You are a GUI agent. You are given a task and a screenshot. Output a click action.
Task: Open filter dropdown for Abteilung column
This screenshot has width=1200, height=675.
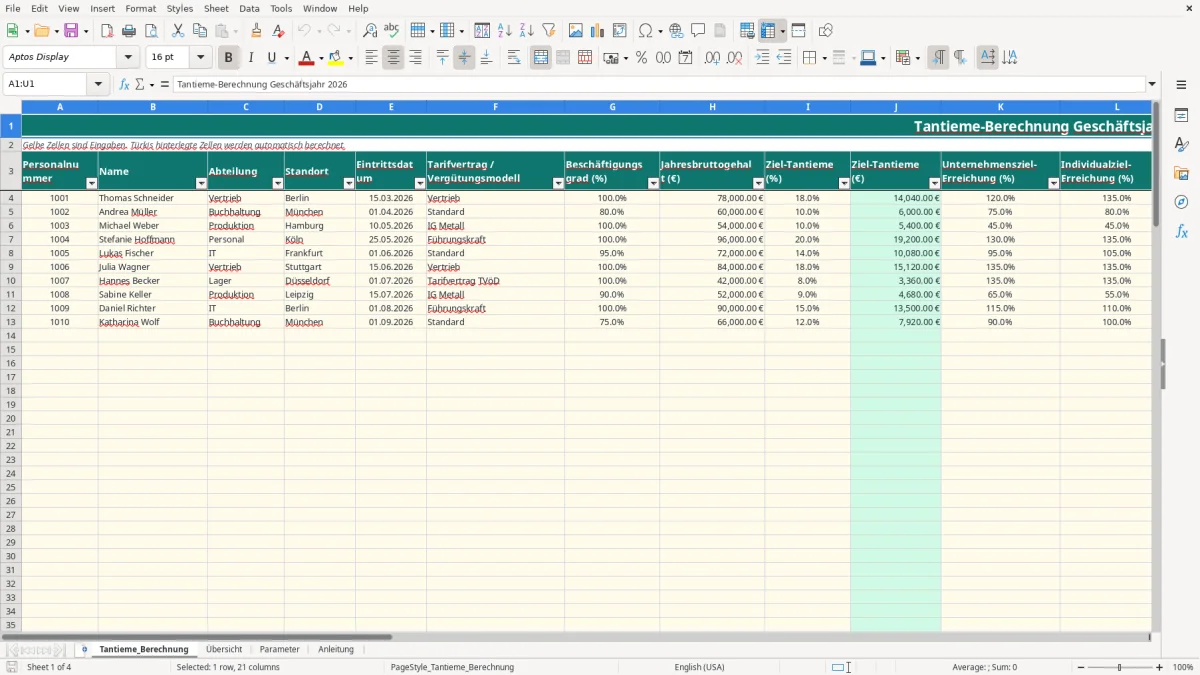277,183
